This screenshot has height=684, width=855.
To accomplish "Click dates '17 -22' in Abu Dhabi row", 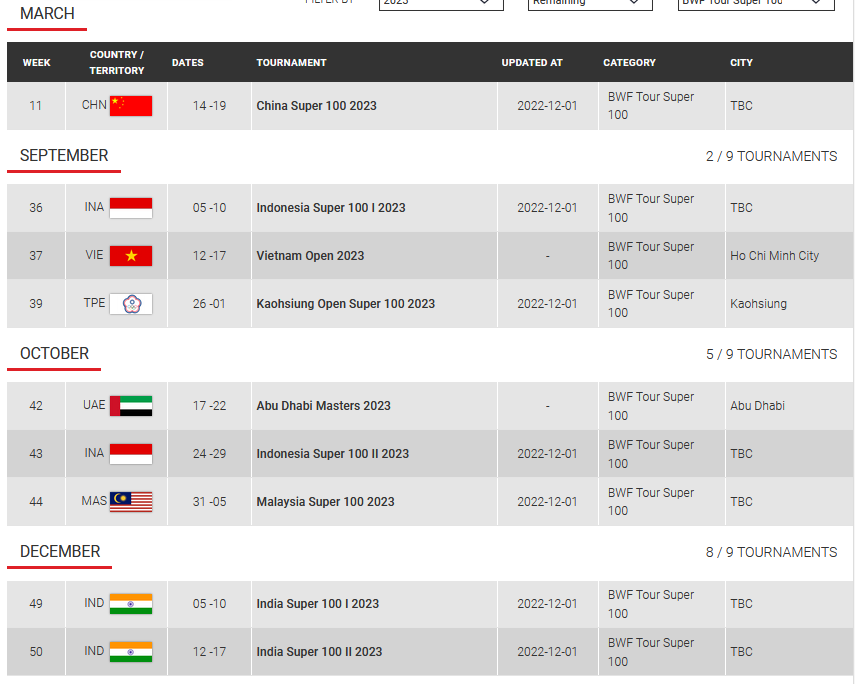I will (x=209, y=406).
